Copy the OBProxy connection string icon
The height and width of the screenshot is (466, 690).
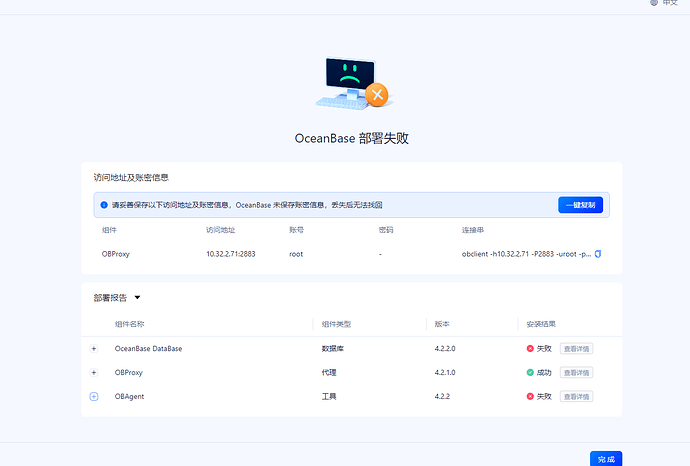598,254
